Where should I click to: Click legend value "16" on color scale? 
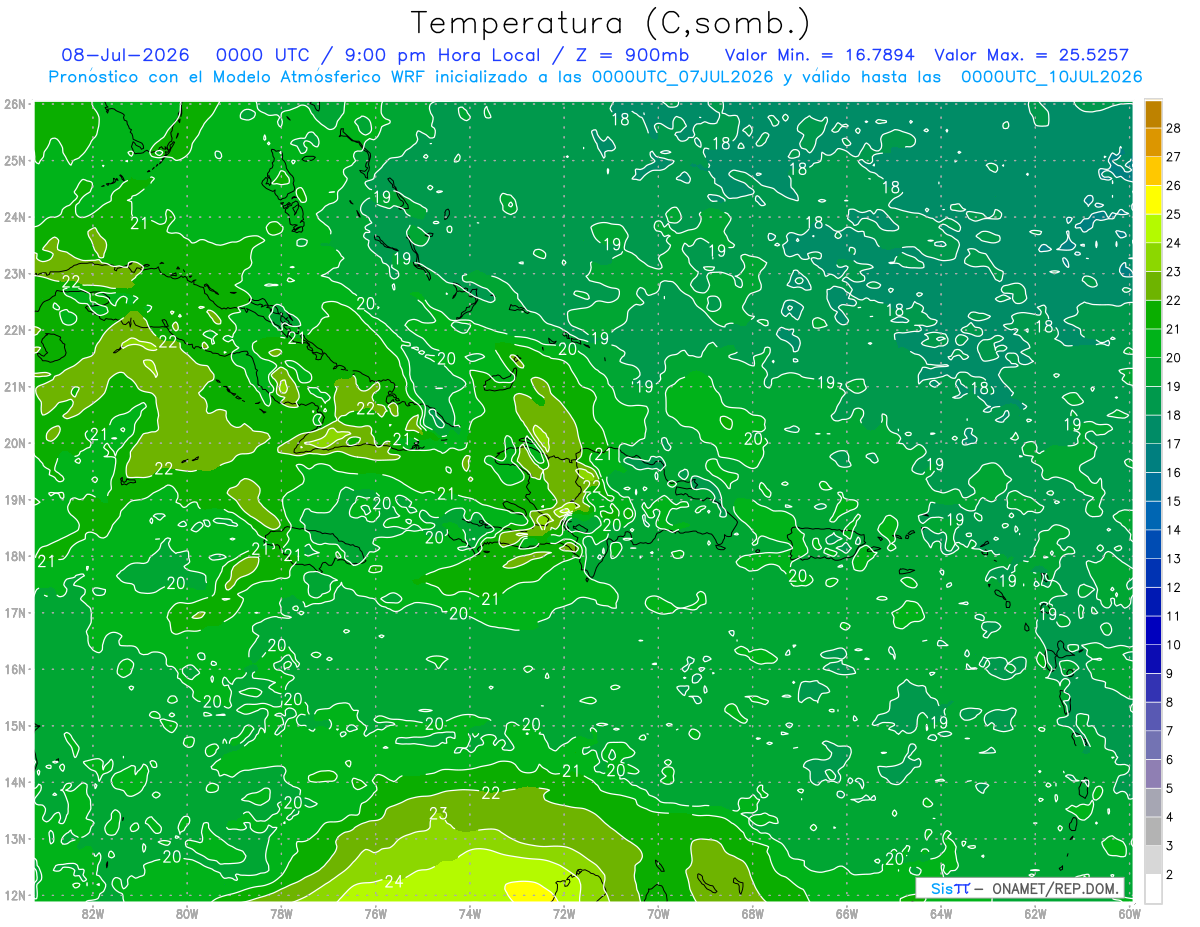coord(1174,472)
